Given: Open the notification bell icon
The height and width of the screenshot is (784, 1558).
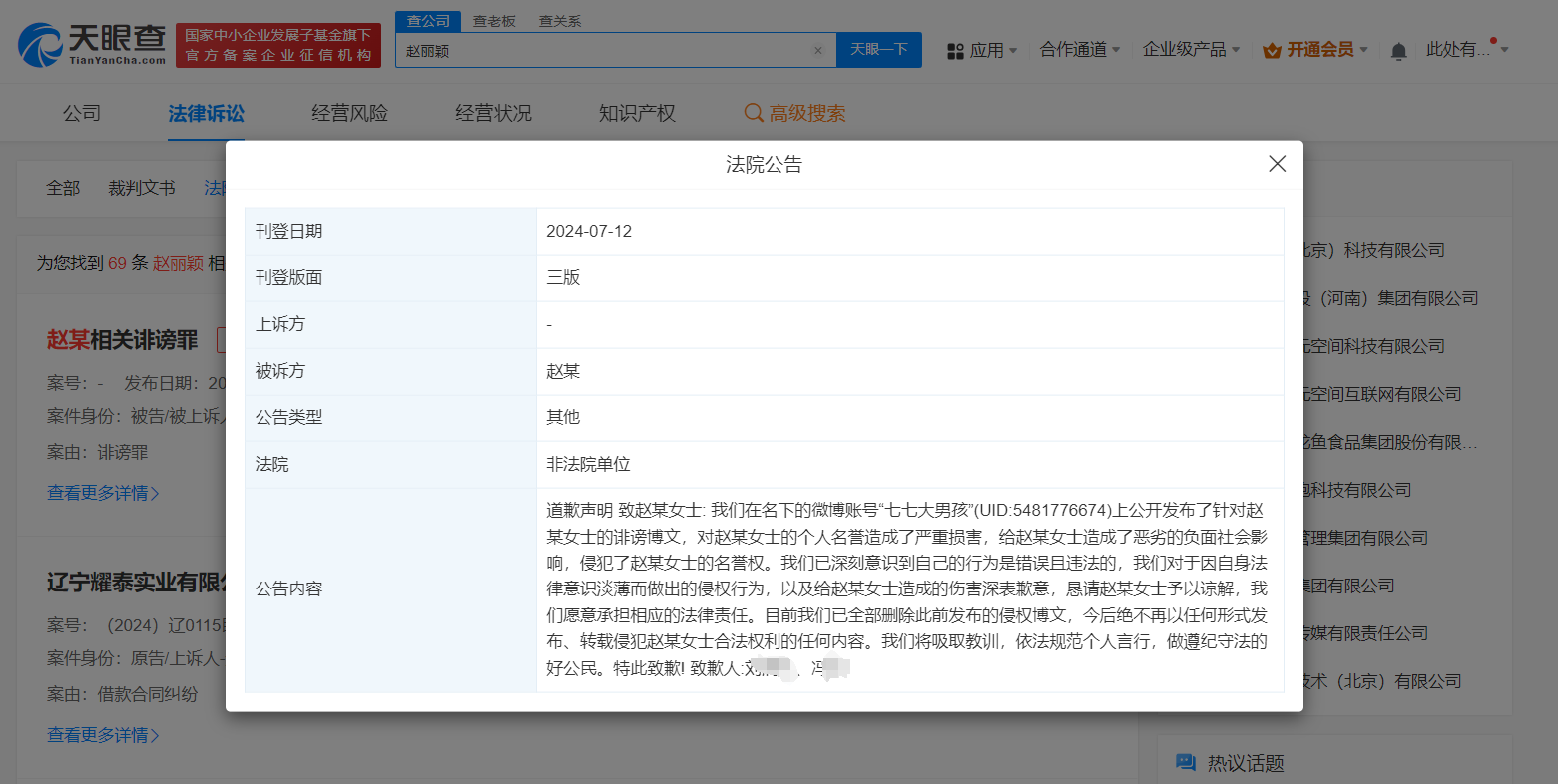Looking at the screenshot, I should tap(1398, 50).
